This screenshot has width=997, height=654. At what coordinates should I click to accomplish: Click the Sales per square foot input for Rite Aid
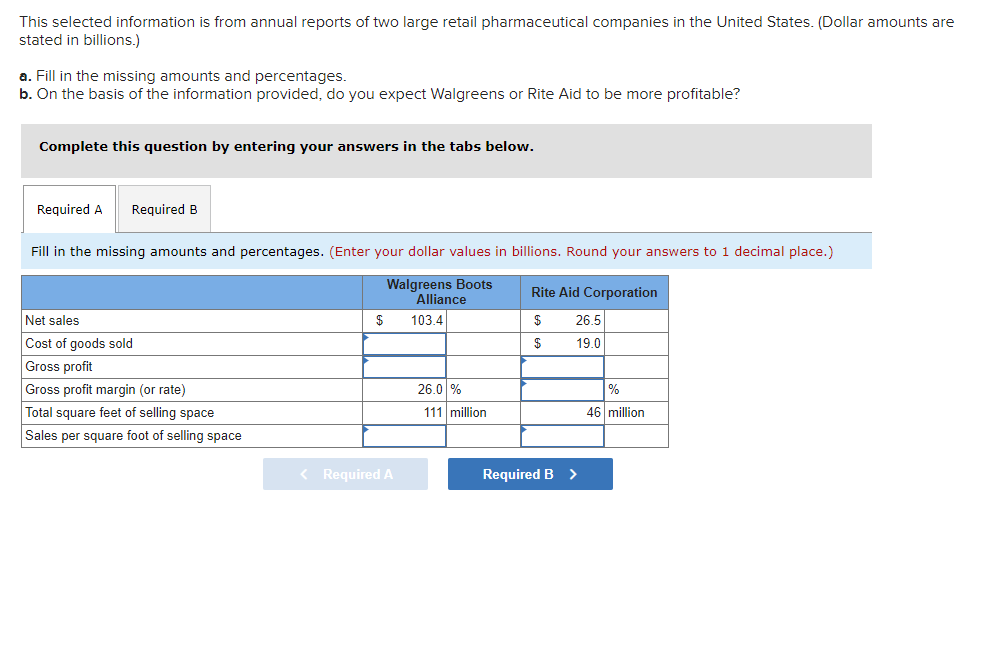[562, 435]
